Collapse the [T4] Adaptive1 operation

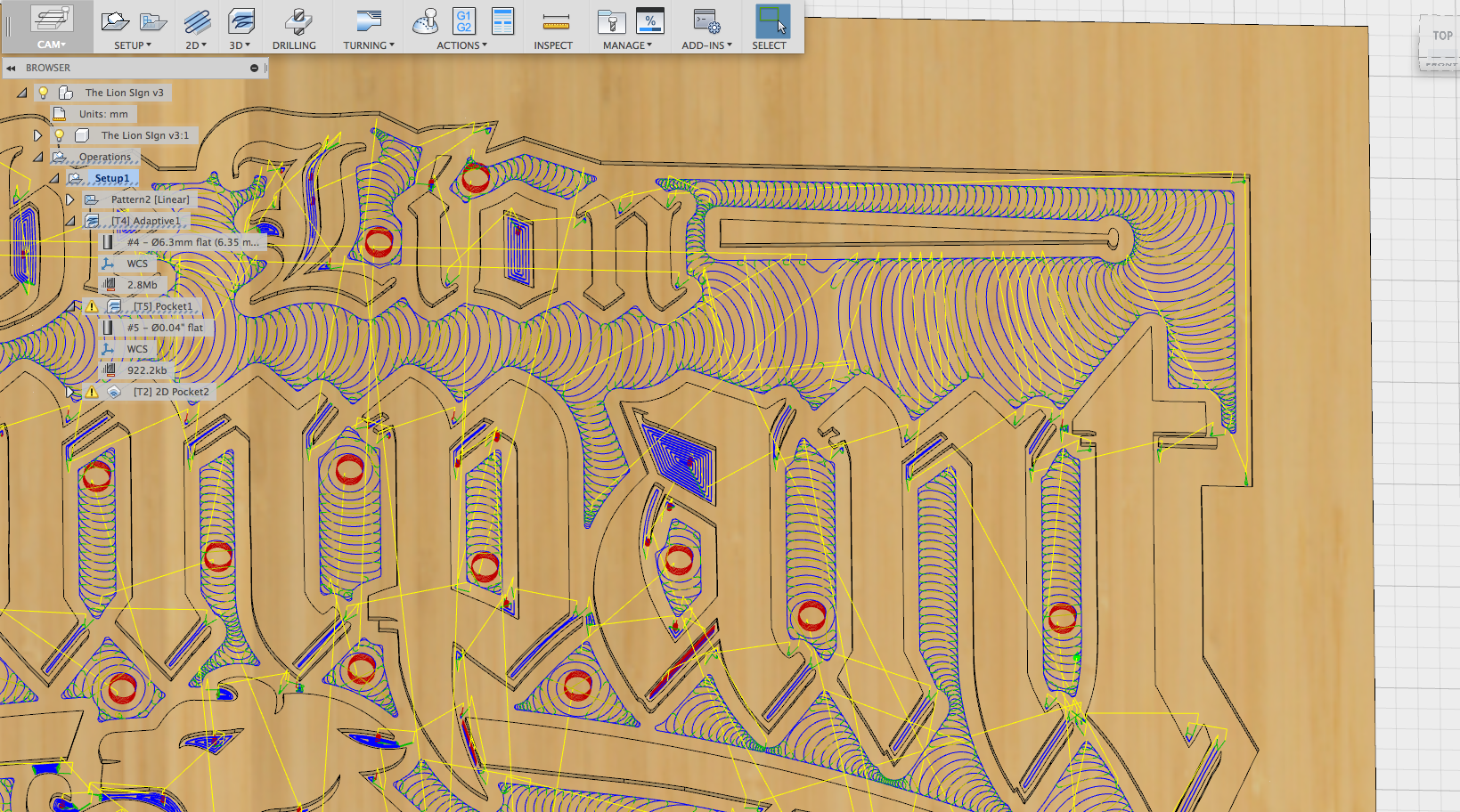tap(69, 221)
